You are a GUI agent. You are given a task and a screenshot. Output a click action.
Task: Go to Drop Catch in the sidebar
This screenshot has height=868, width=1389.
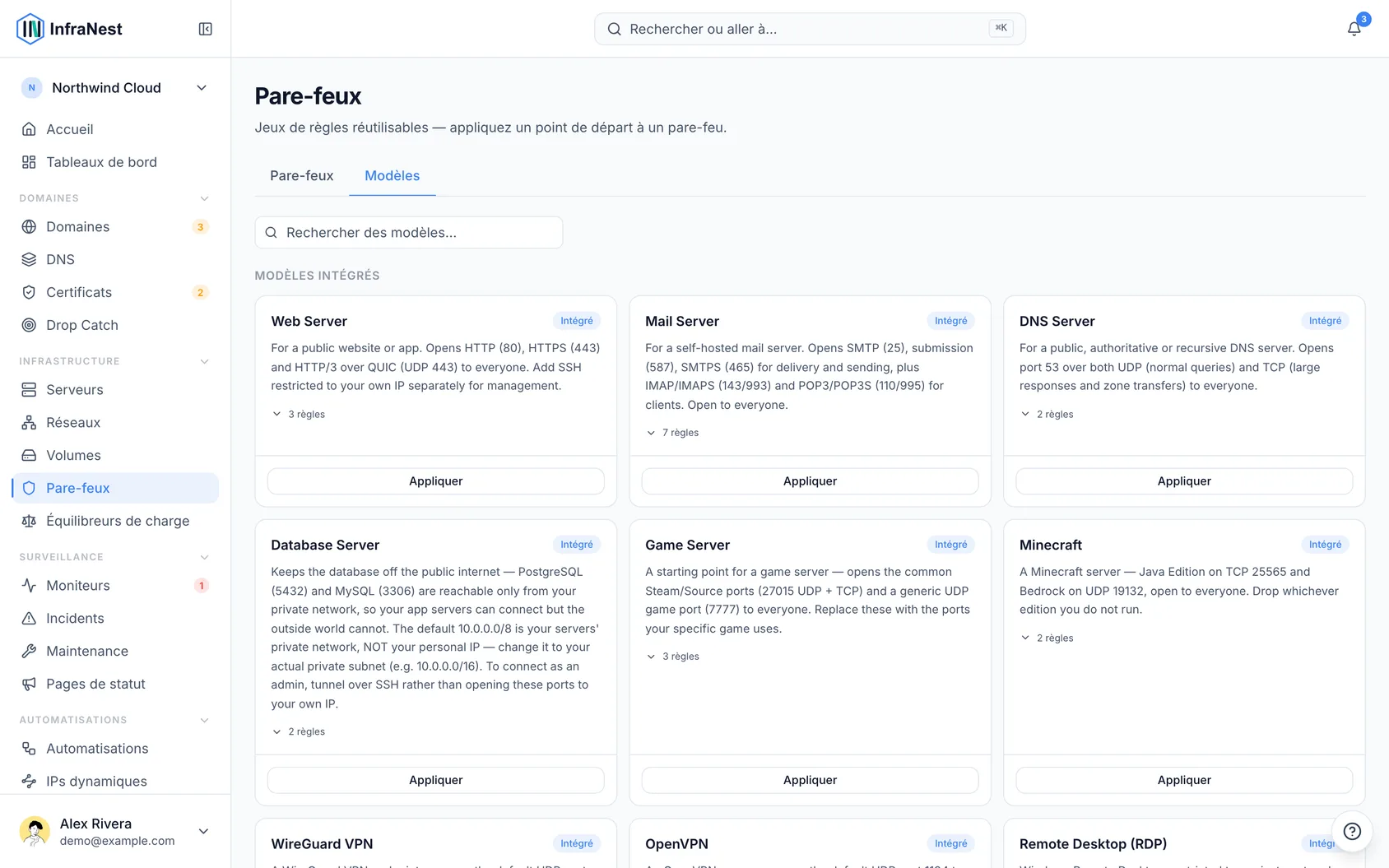[x=115, y=325]
